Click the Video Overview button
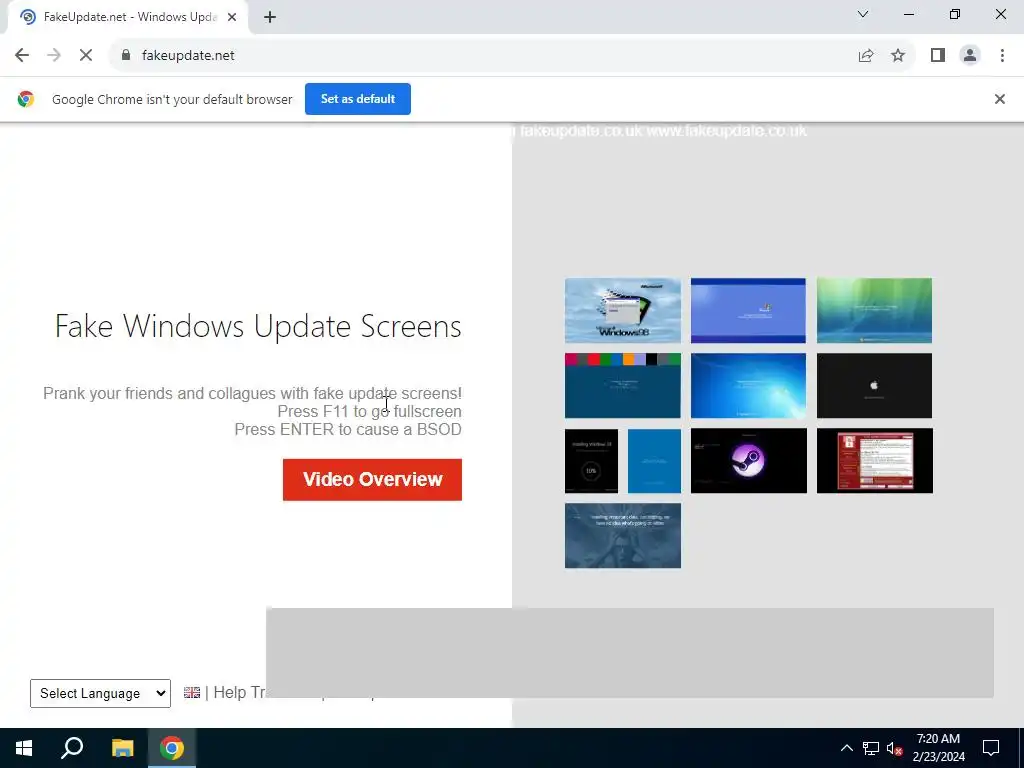This screenshot has width=1024, height=768. [x=372, y=480]
